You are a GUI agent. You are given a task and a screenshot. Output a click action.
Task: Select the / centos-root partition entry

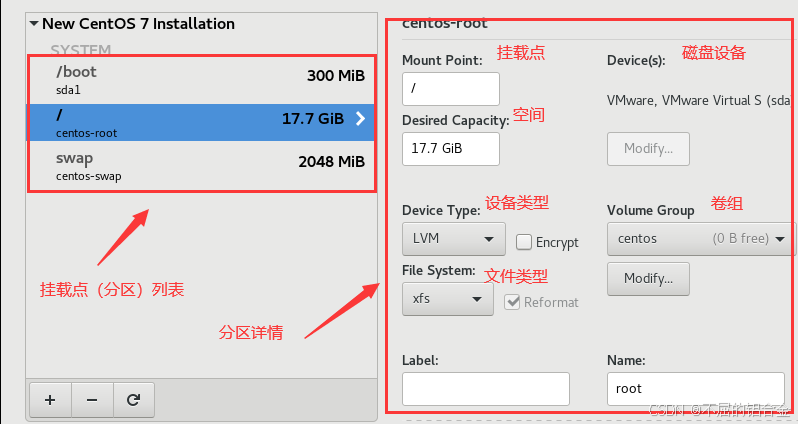[201, 123]
